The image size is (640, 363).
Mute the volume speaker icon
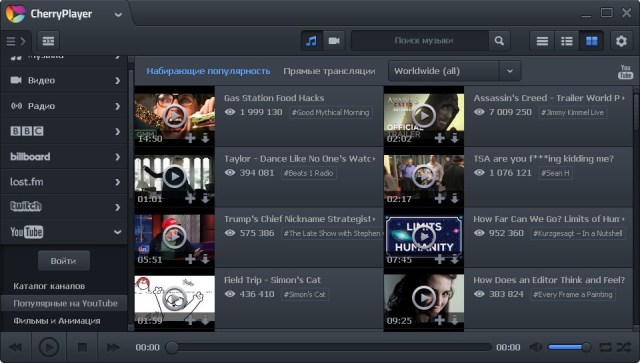[536, 347]
